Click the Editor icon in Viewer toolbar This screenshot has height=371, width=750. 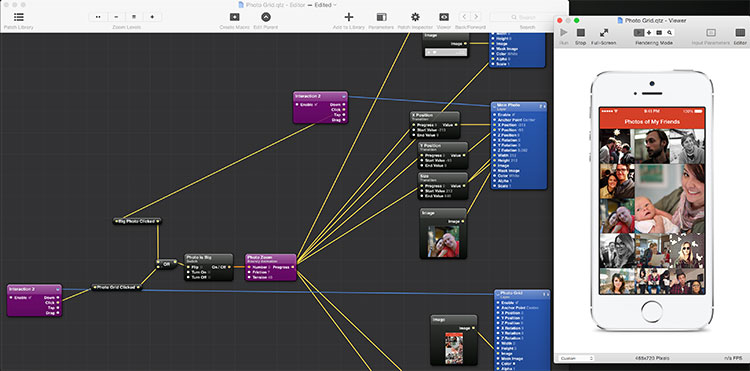click(740, 33)
